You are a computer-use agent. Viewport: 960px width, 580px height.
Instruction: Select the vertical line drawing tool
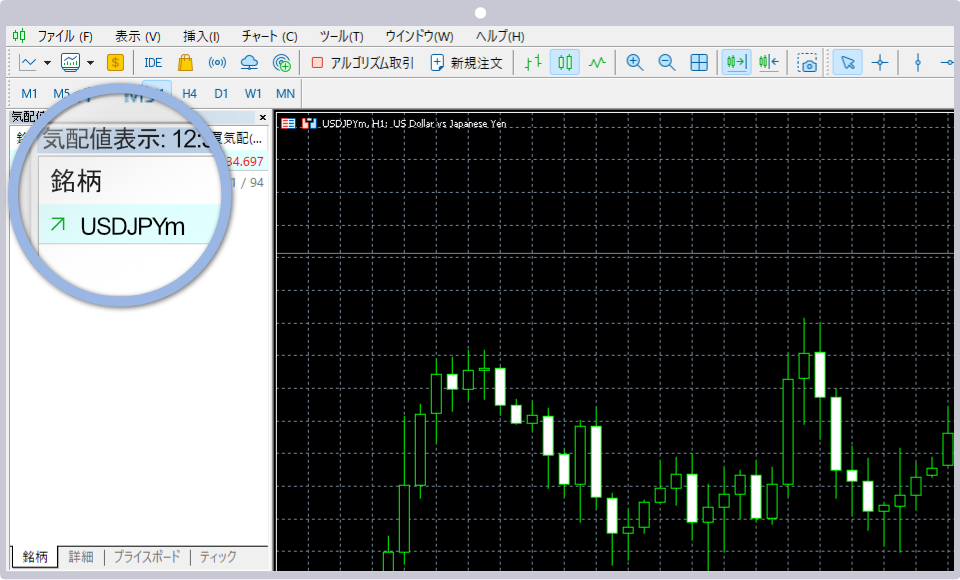pyautogui.click(x=918, y=62)
